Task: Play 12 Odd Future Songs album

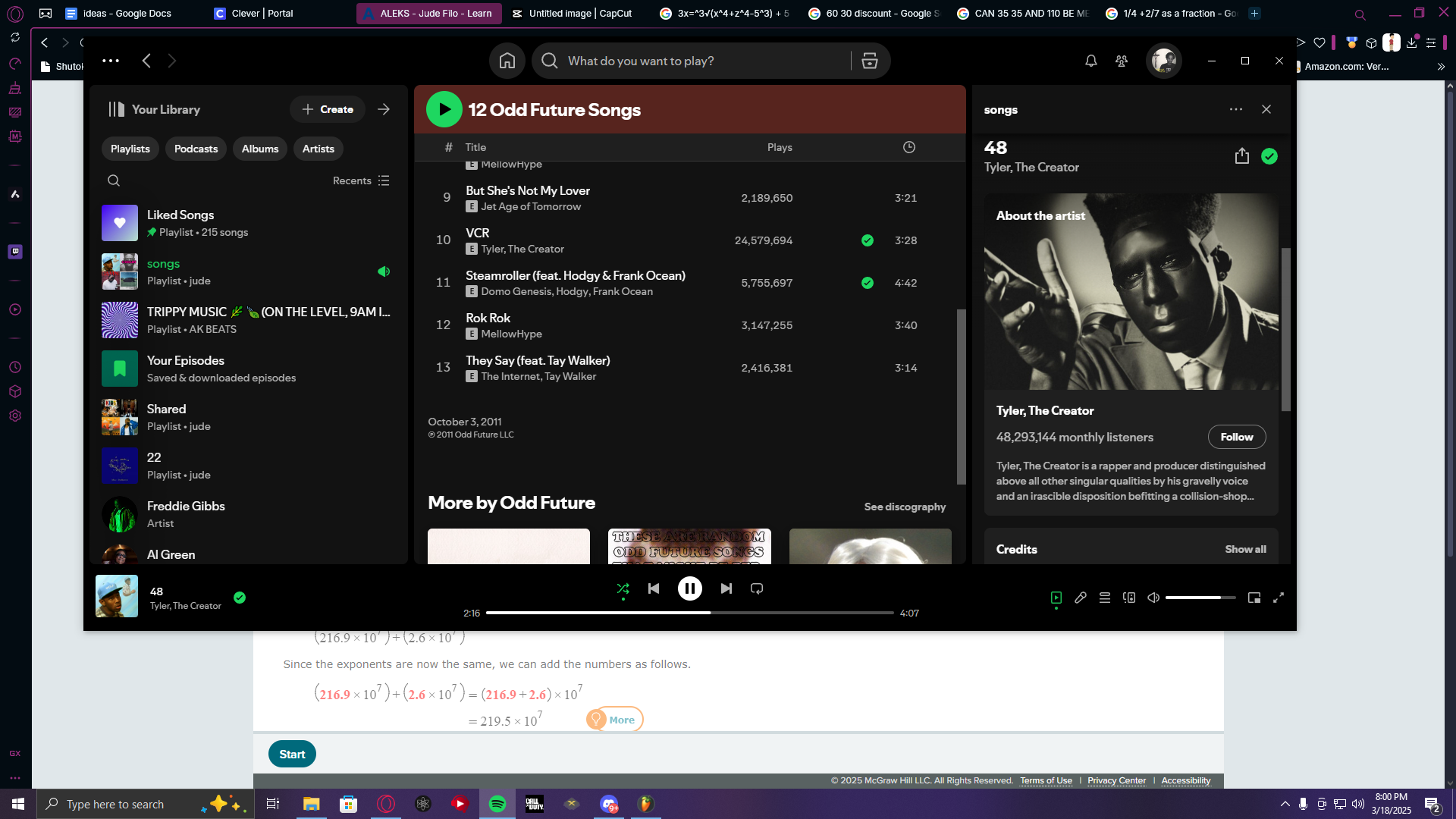Action: point(444,109)
